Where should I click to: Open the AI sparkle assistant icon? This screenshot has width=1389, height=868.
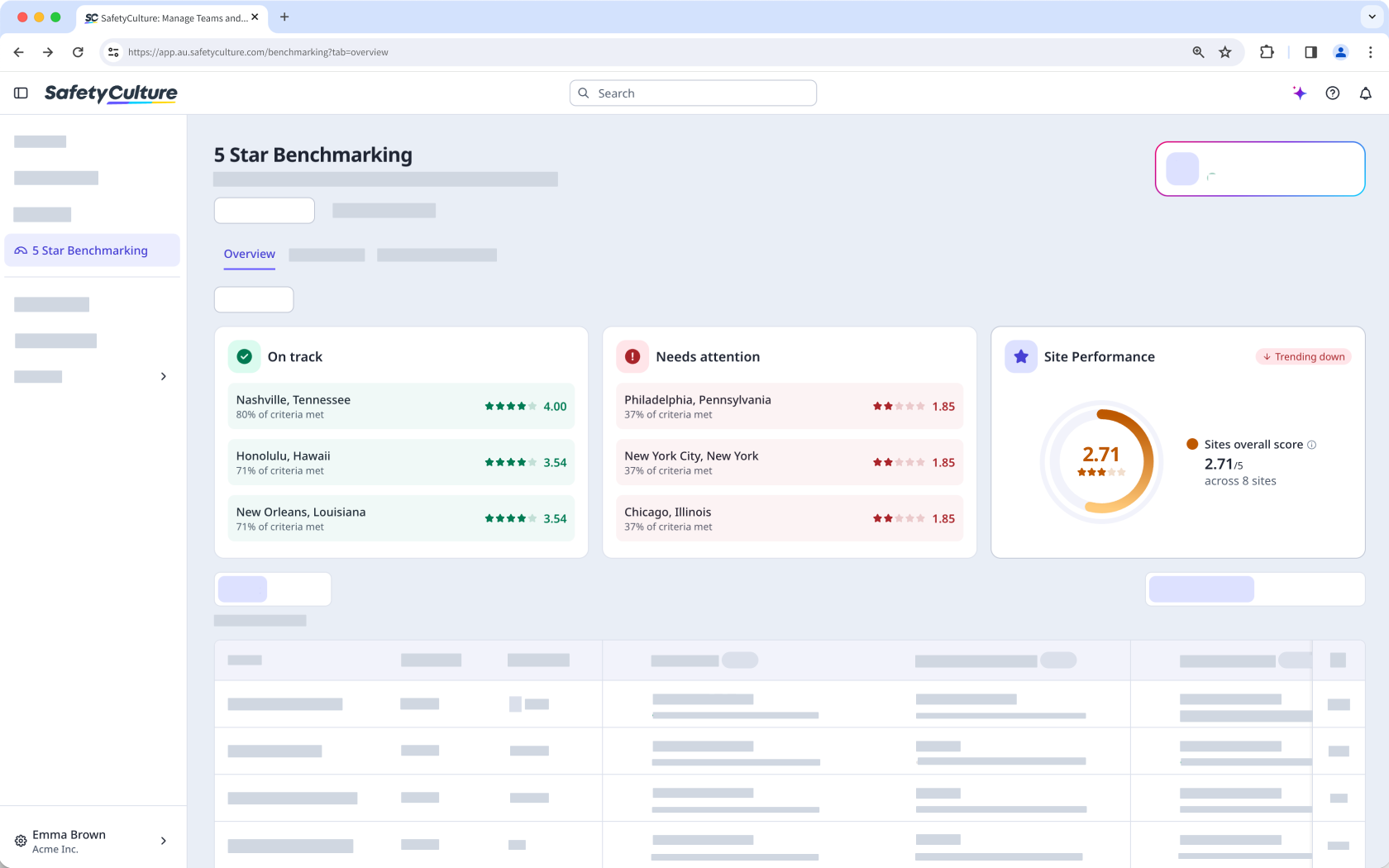[x=1300, y=93]
